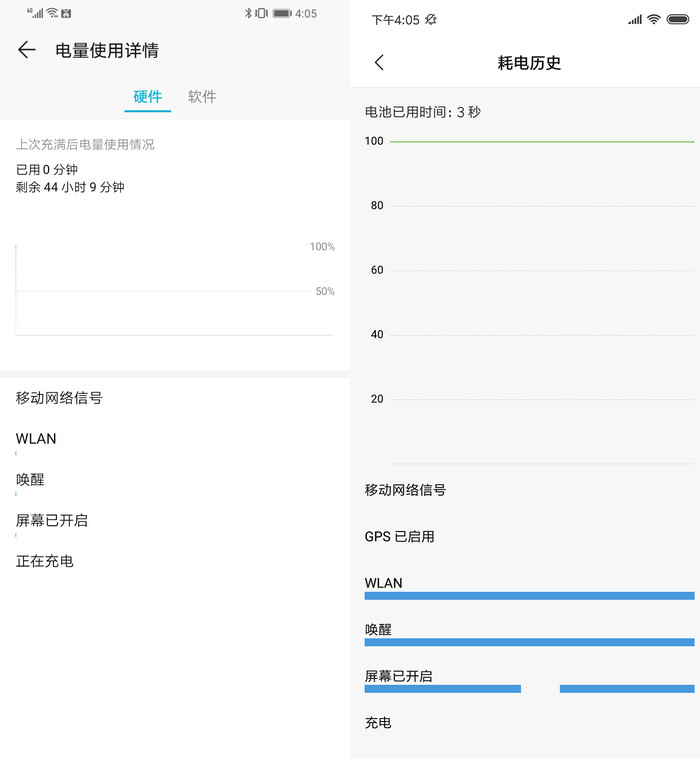Tap WLAN row in left panel
The height and width of the screenshot is (758, 700).
coord(36,438)
